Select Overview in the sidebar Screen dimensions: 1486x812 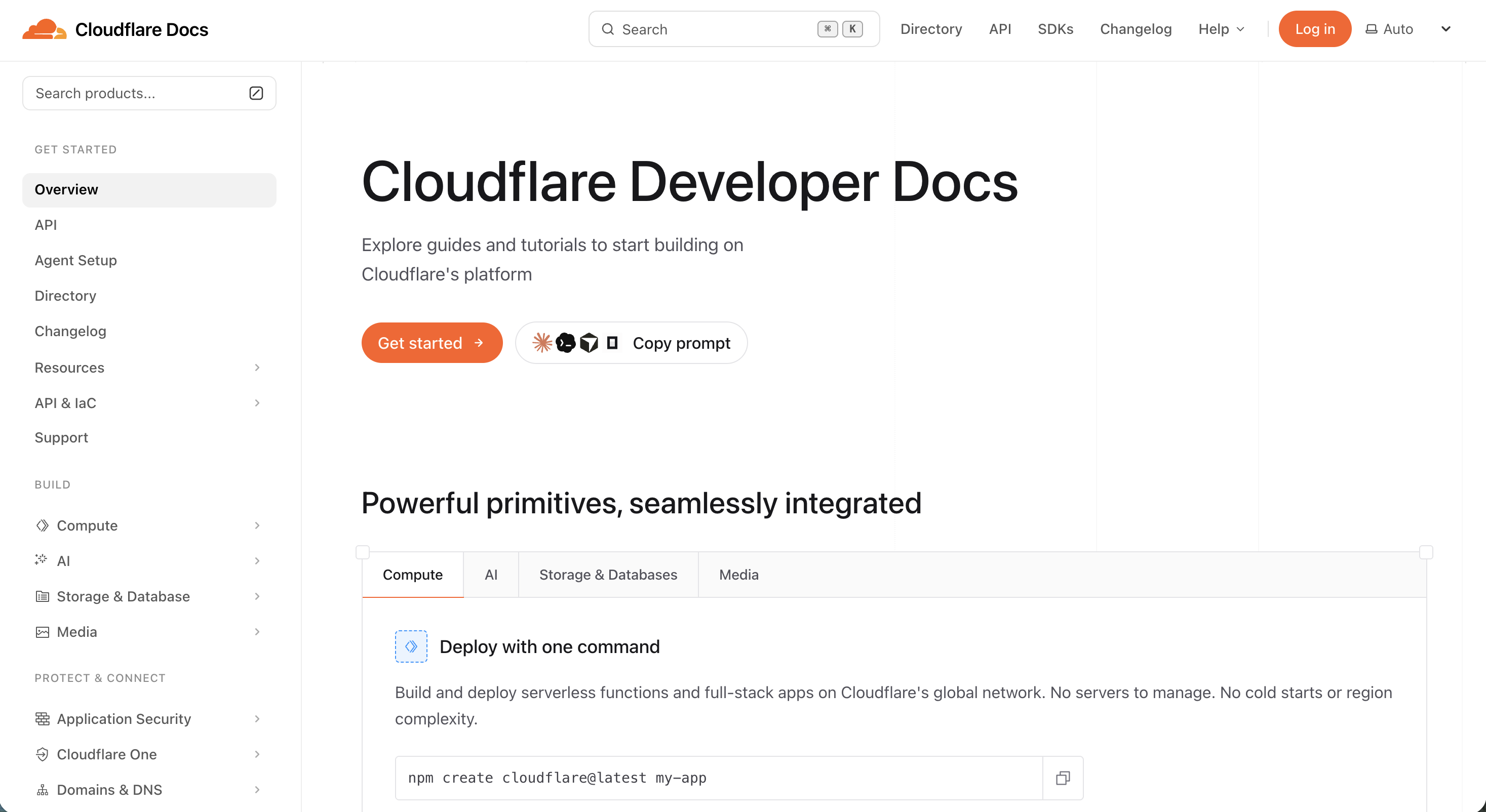(x=149, y=190)
